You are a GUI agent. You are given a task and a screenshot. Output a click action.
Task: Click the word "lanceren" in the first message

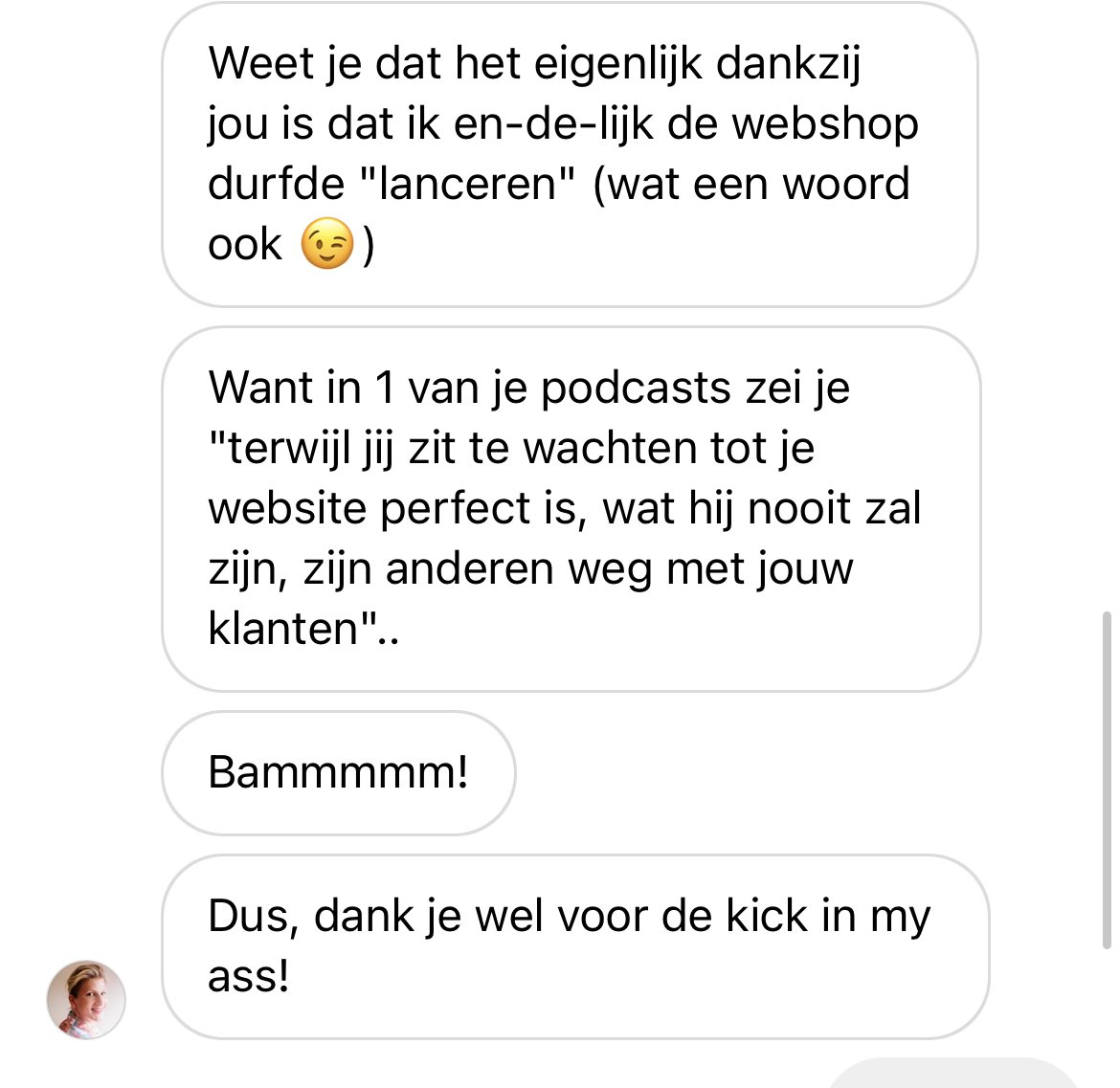coord(468,184)
